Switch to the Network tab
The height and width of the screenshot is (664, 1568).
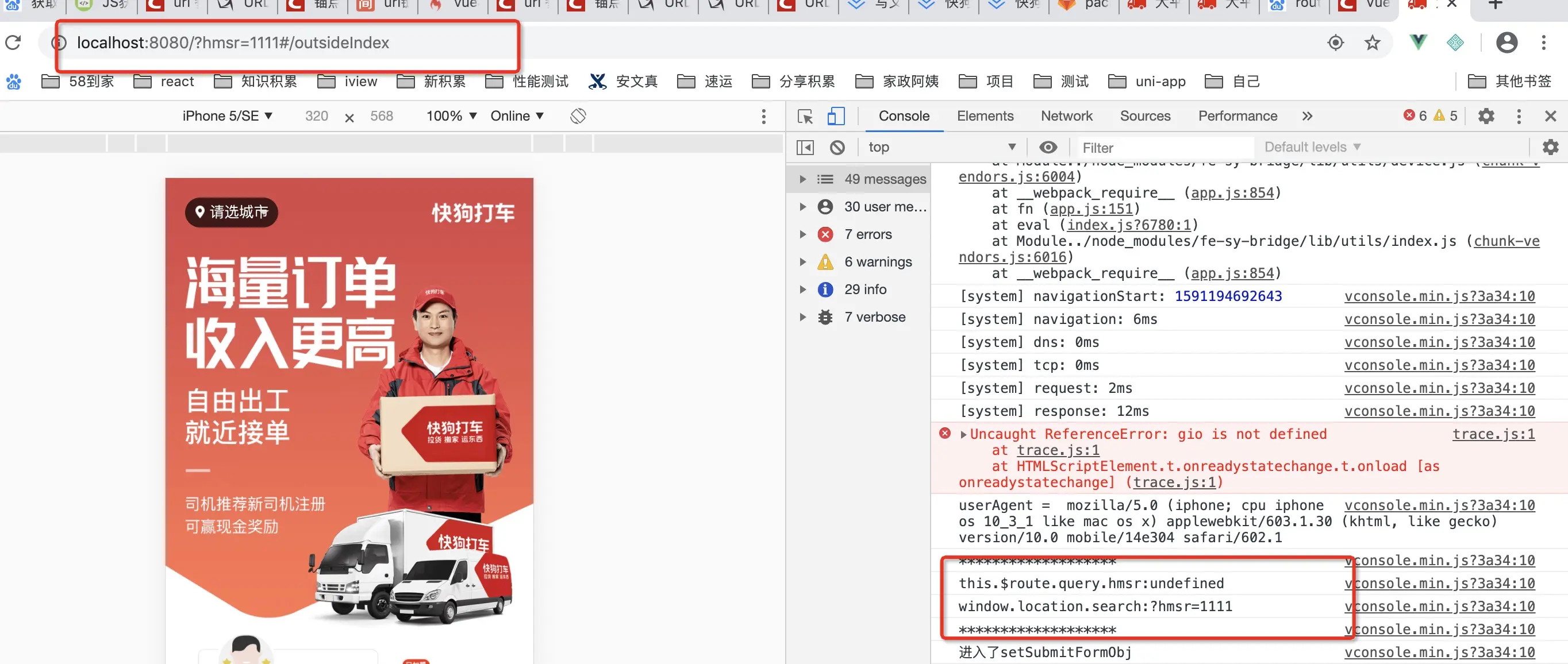pyautogui.click(x=1066, y=116)
